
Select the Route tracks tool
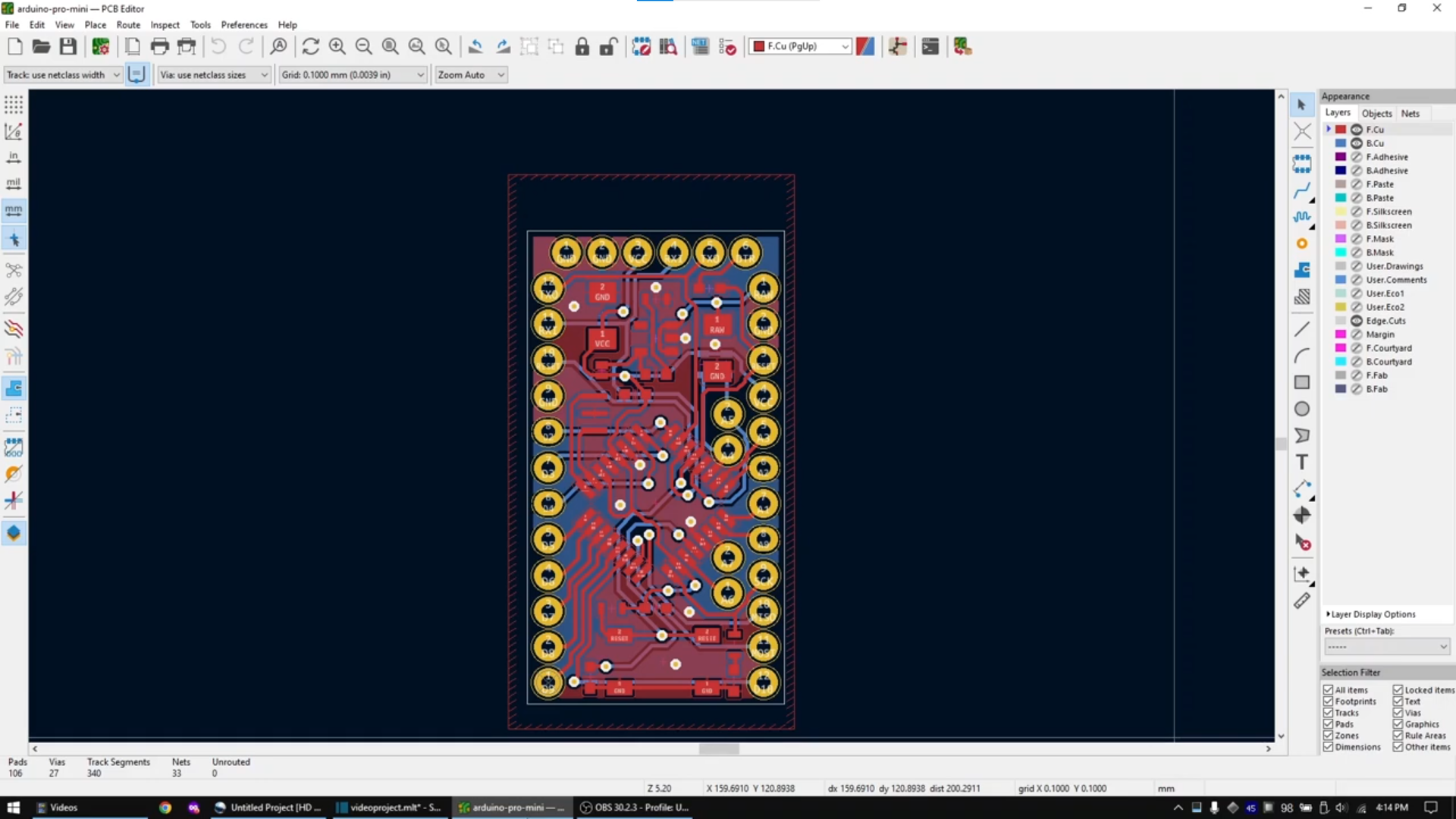click(x=1302, y=190)
